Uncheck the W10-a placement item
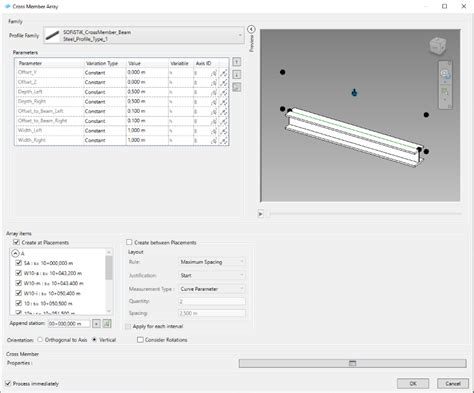Image resolution: width=474 pixels, height=393 pixels. (x=19, y=273)
